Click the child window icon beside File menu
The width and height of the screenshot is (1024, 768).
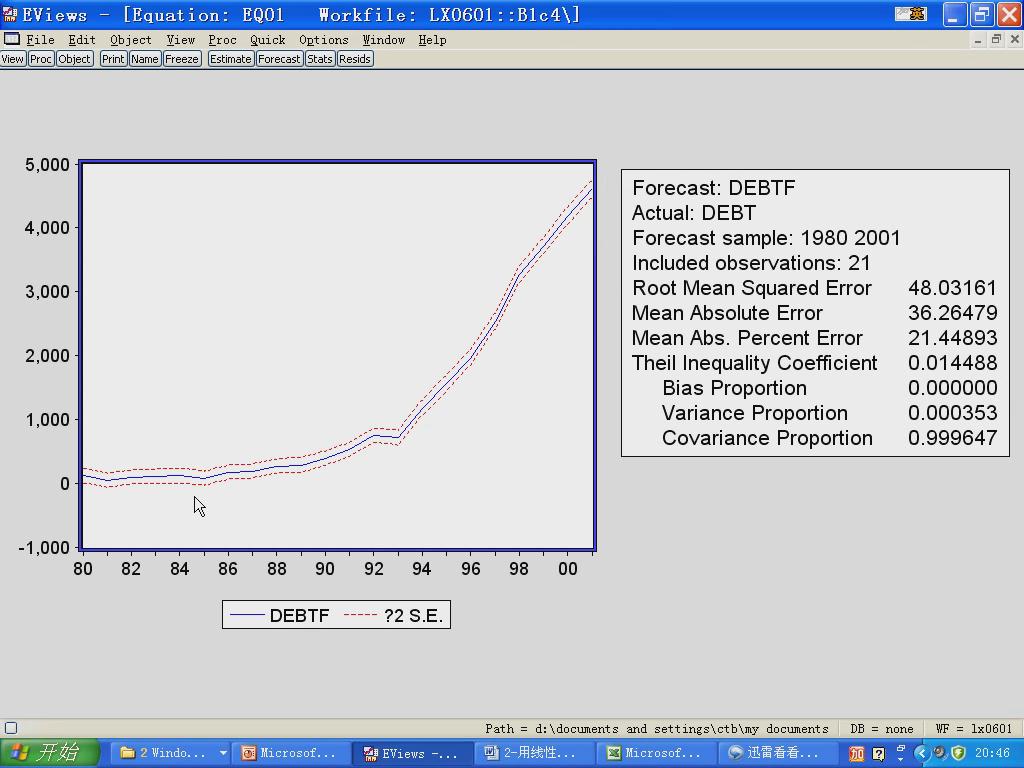[x=12, y=39]
